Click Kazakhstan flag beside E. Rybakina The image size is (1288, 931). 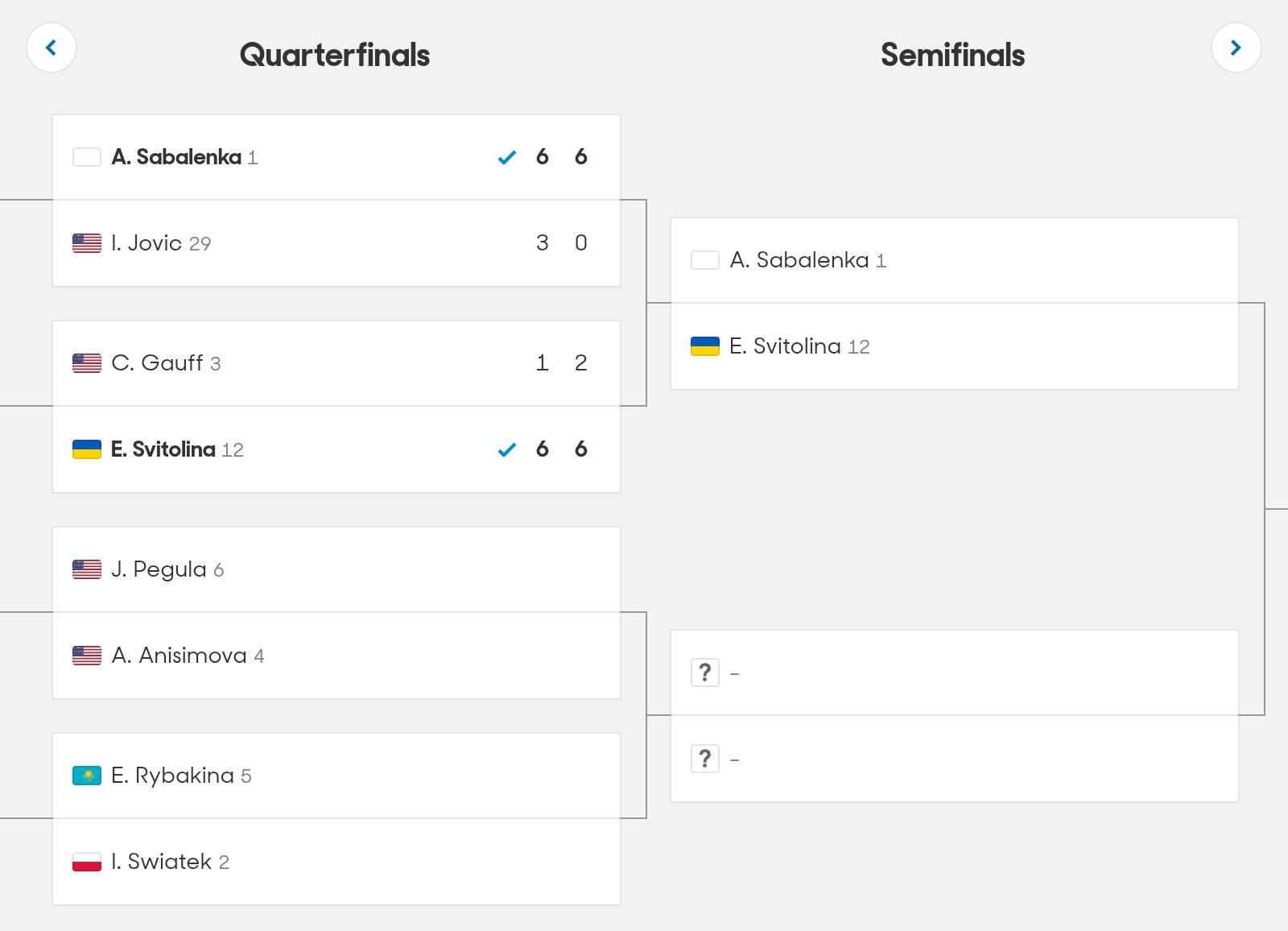click(87, 776)
